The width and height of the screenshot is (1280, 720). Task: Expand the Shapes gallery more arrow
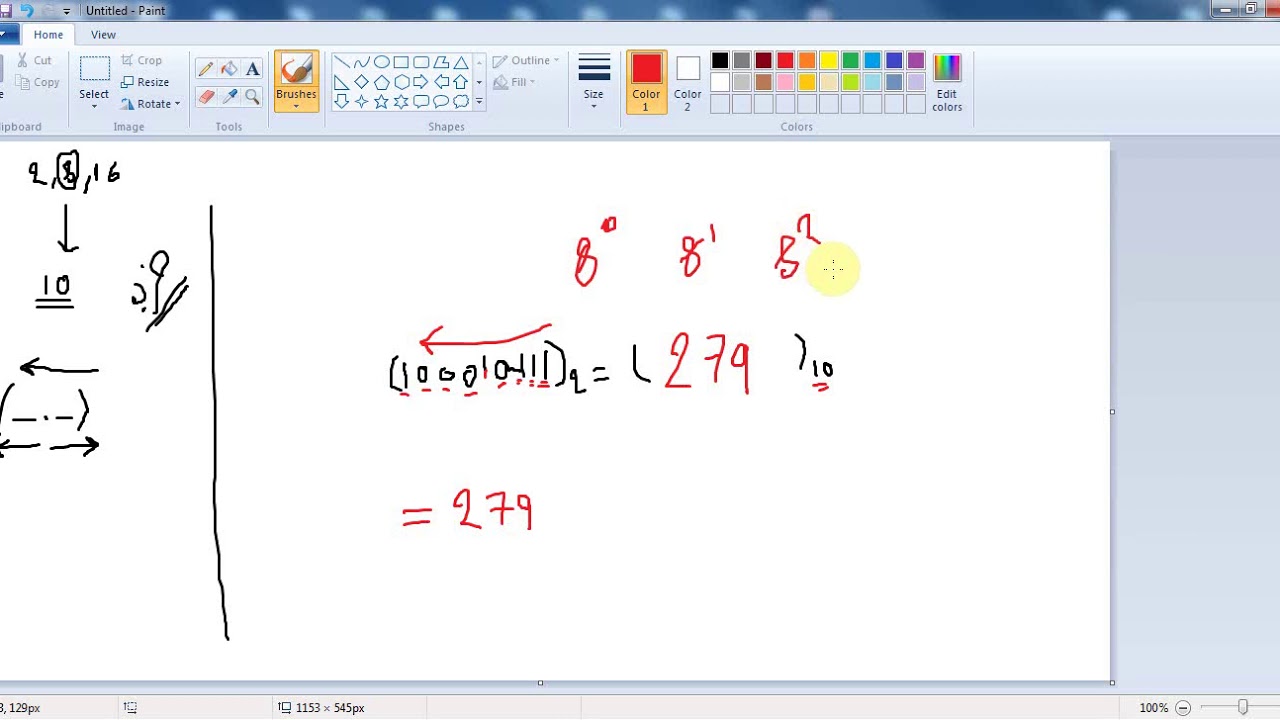click(x=479, y=101)
